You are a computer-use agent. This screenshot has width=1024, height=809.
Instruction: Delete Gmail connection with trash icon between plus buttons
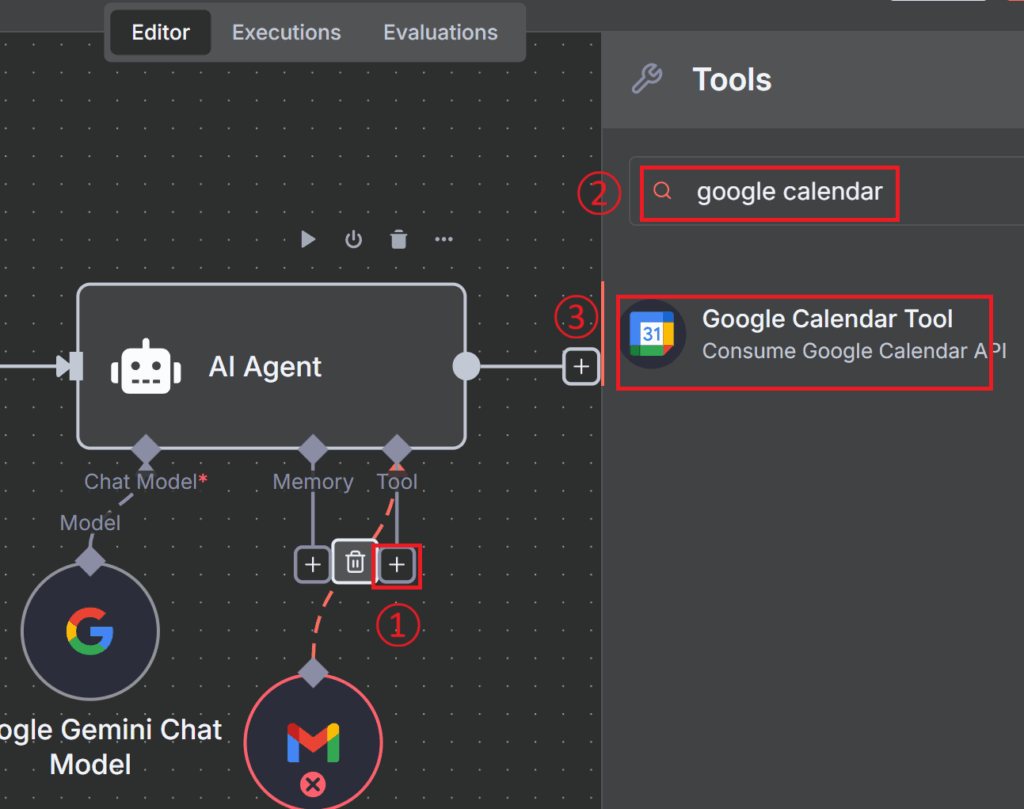pyautogui.click(x=354, y=564)
